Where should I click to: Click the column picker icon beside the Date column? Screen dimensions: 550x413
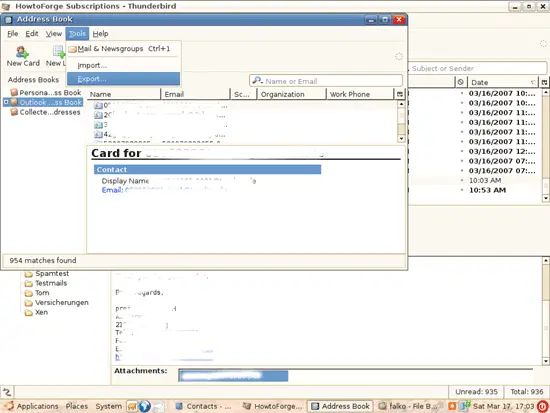click(x=544, y=82)
